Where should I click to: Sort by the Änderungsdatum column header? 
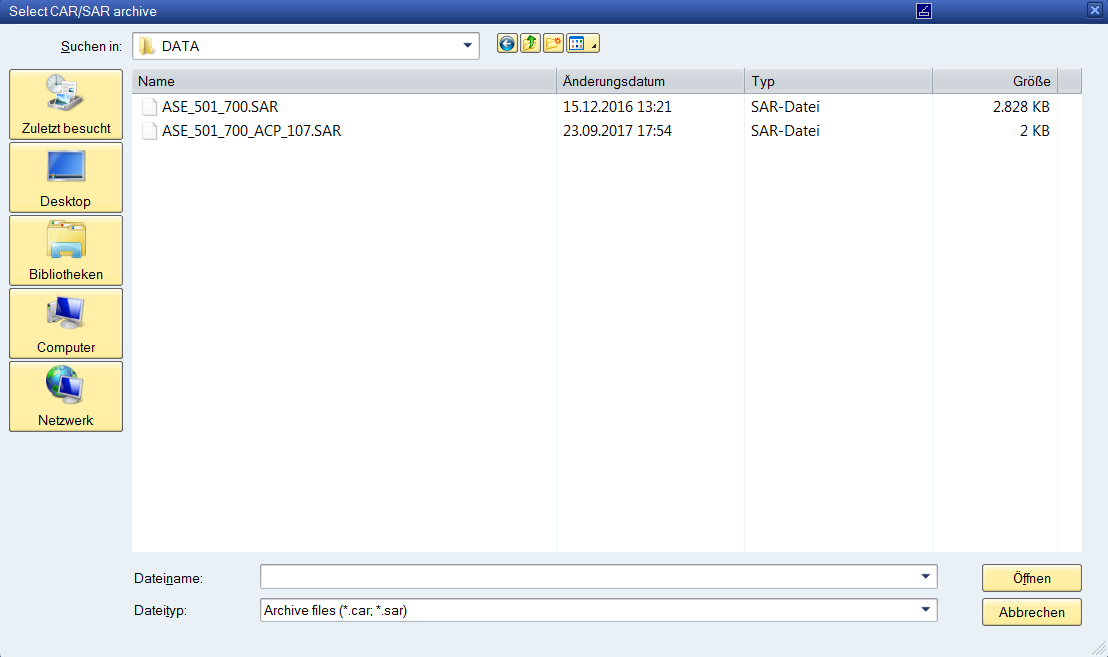[x=649, y=81]
